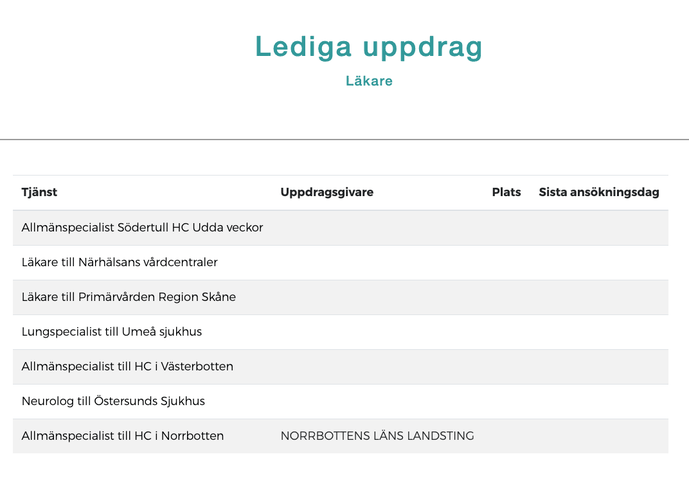The height and width of the screenshot is (481, 689).
Task: Select Läkare till Primärvården Region Skåne
Action: [x=128, y=297]
